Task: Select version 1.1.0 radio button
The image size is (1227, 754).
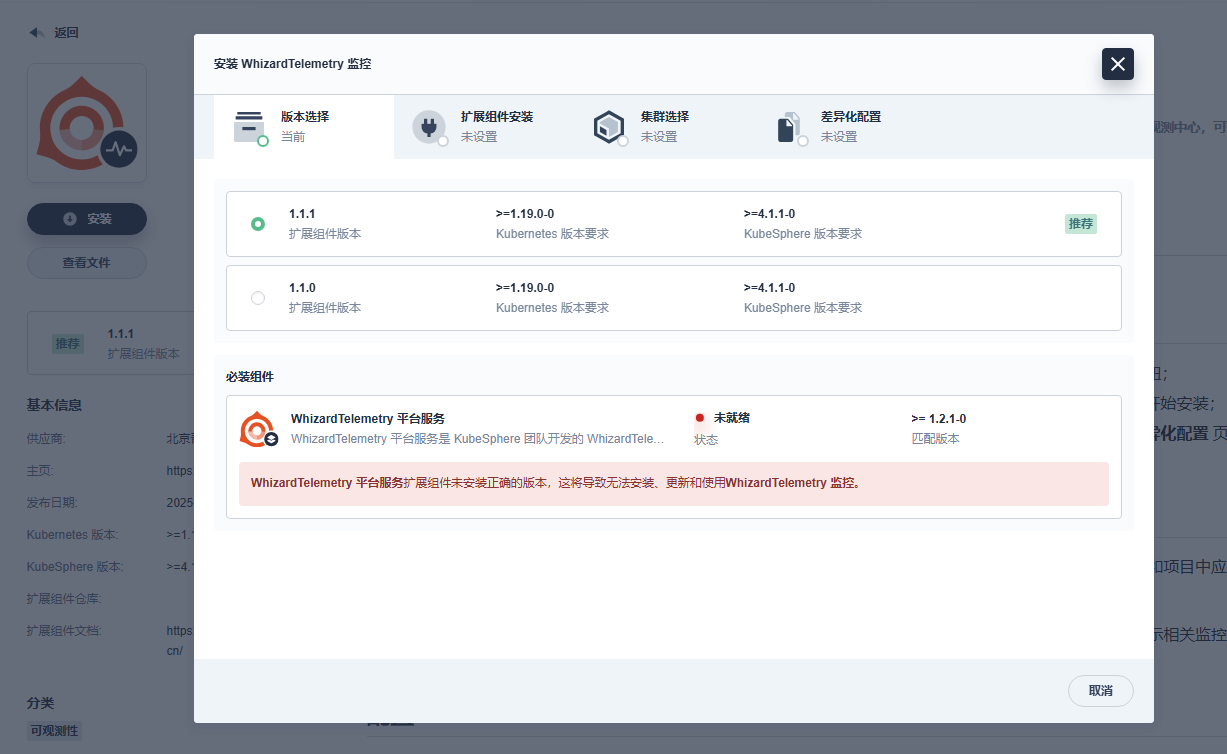Action: 258,298
